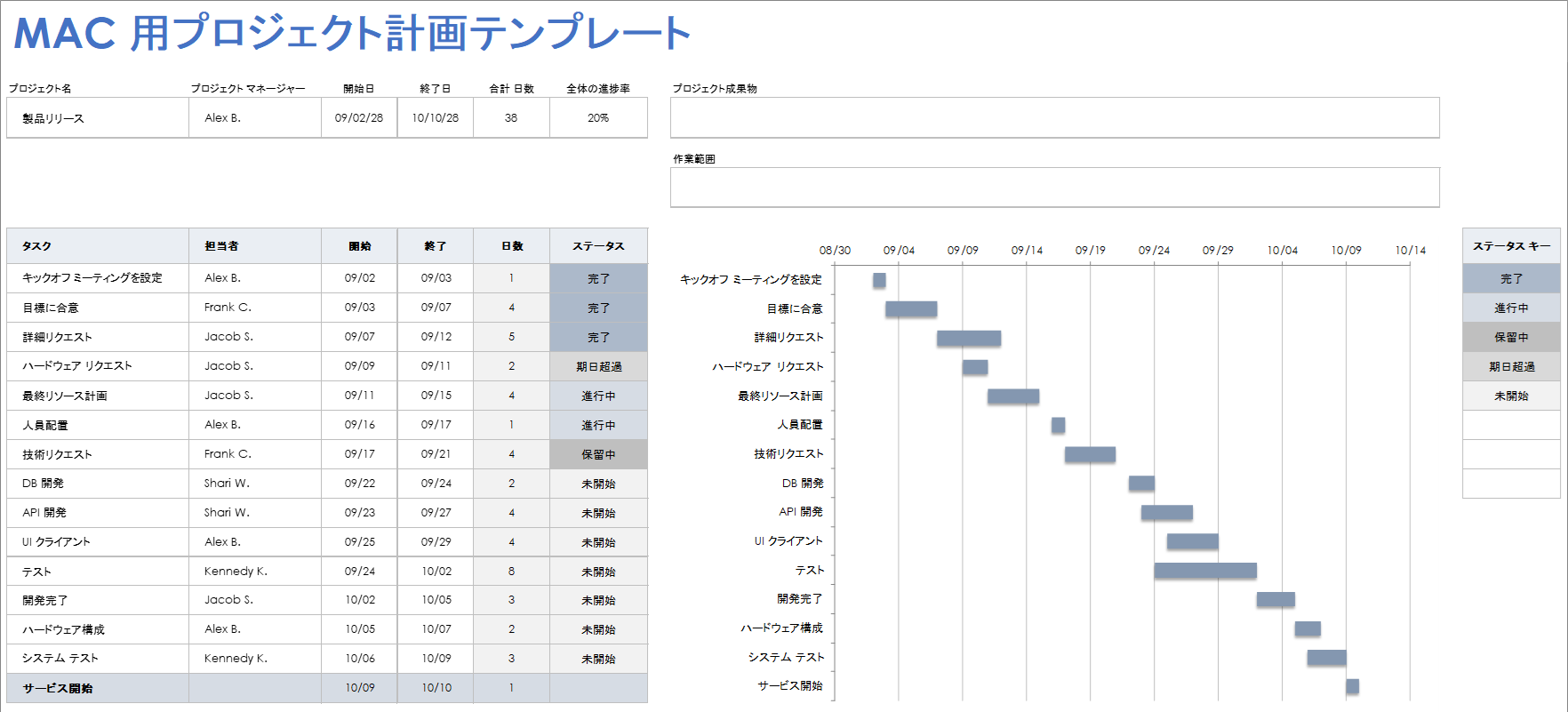Click 未開始 status for DB 開発 row
The image size is (1568, 712).
coord(598,484)
